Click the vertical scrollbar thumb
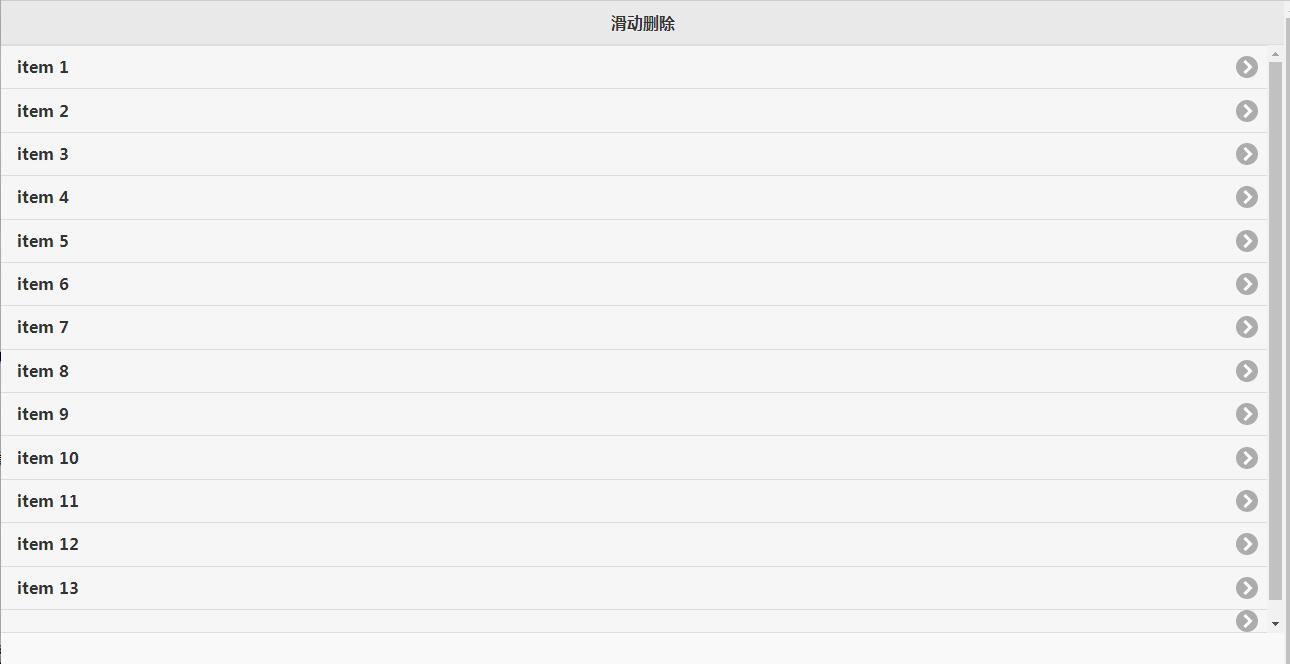 click(x=1275, y=330)
